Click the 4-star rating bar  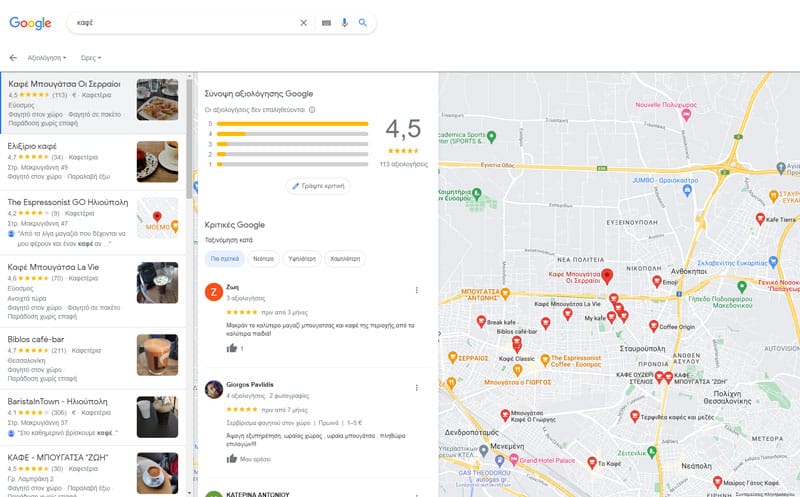click(x=292, y=134)
